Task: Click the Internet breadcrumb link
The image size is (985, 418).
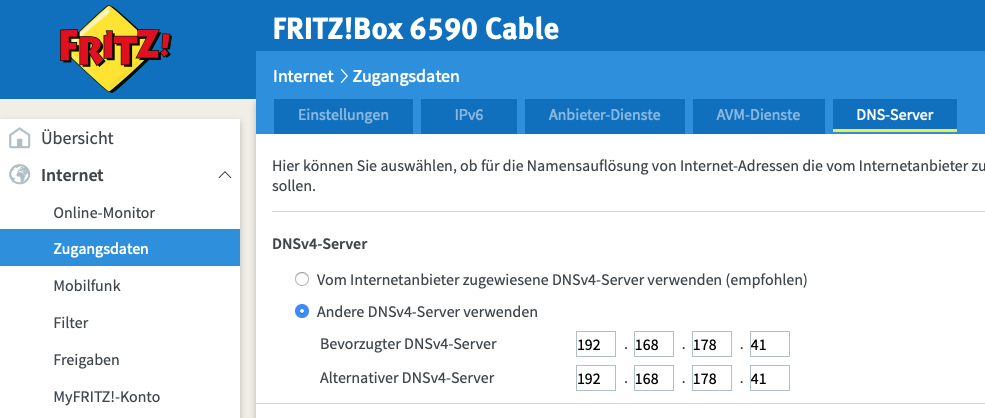Action: (x=303, y=76)
